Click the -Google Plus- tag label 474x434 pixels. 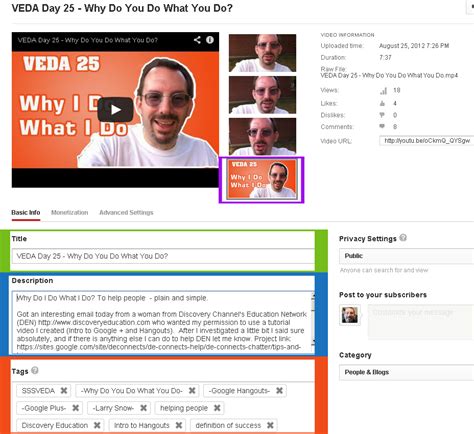[44, 408]
